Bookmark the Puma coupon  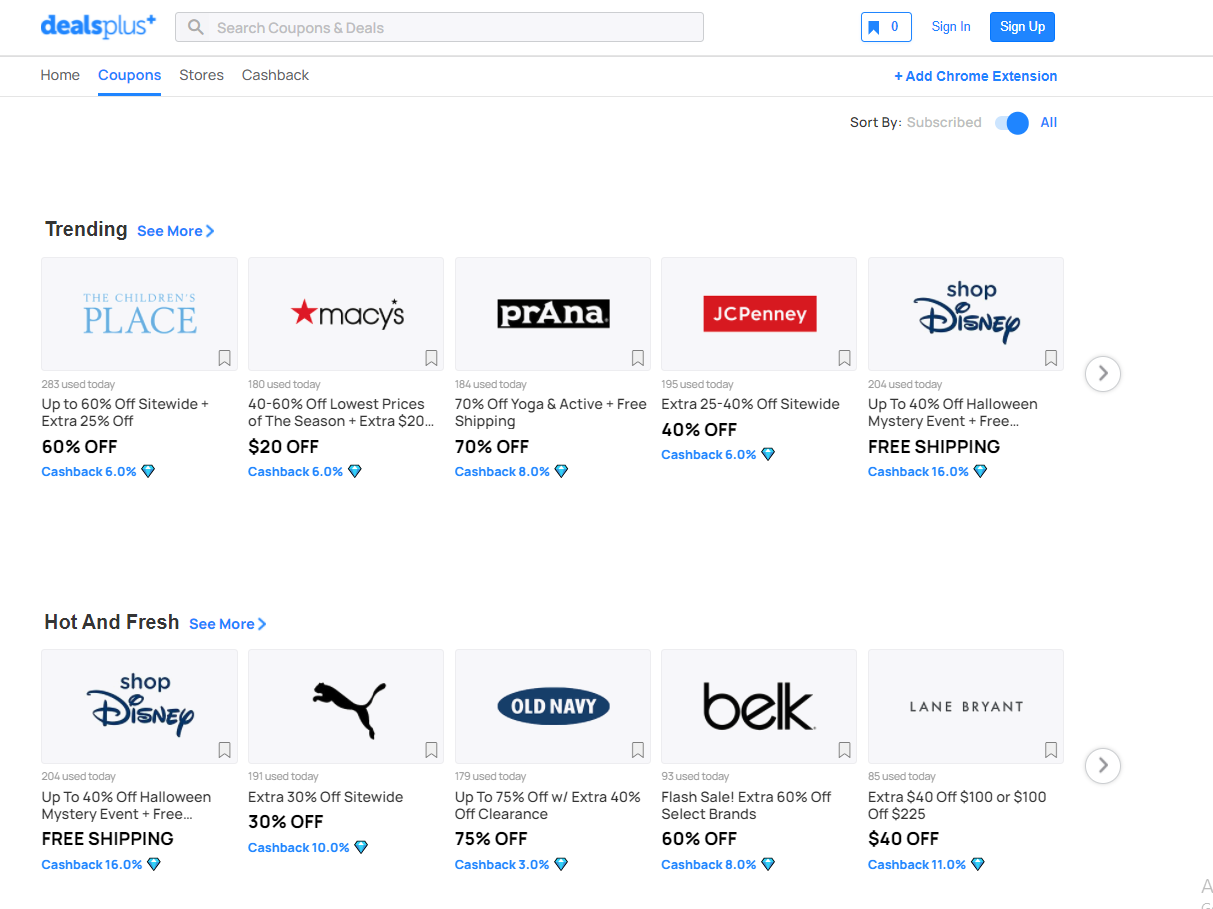[x=431, y=750]
